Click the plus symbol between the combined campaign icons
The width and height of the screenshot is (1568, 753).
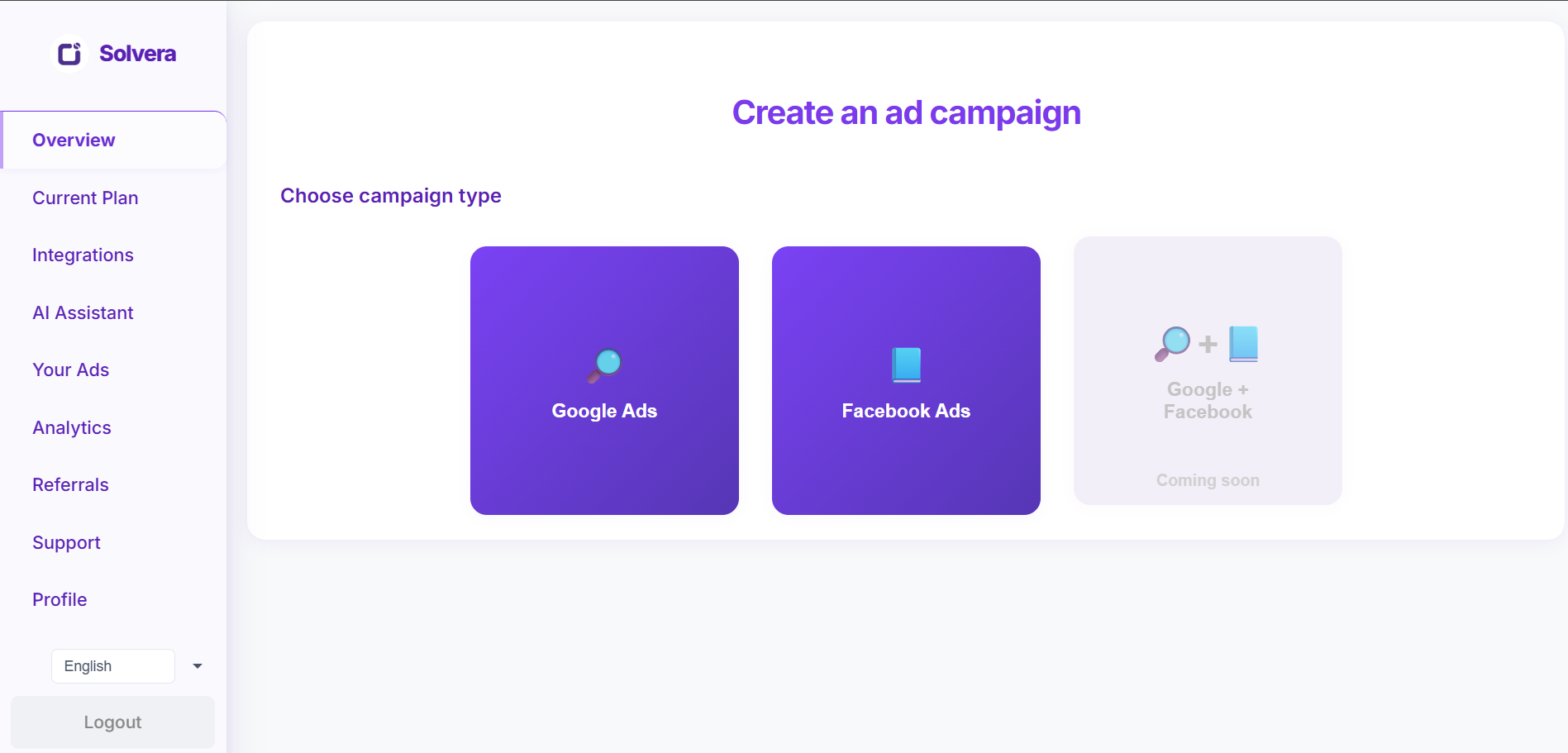click(1208, 343)
